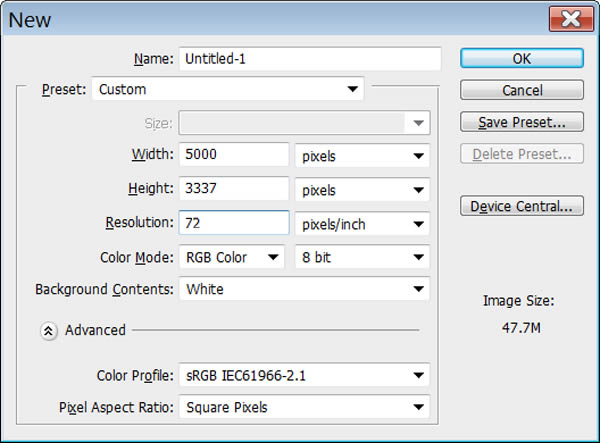Open the Color Profile sRGB dropdown
The width and height of the screenshot is (600, 443).
click(304, 375)
